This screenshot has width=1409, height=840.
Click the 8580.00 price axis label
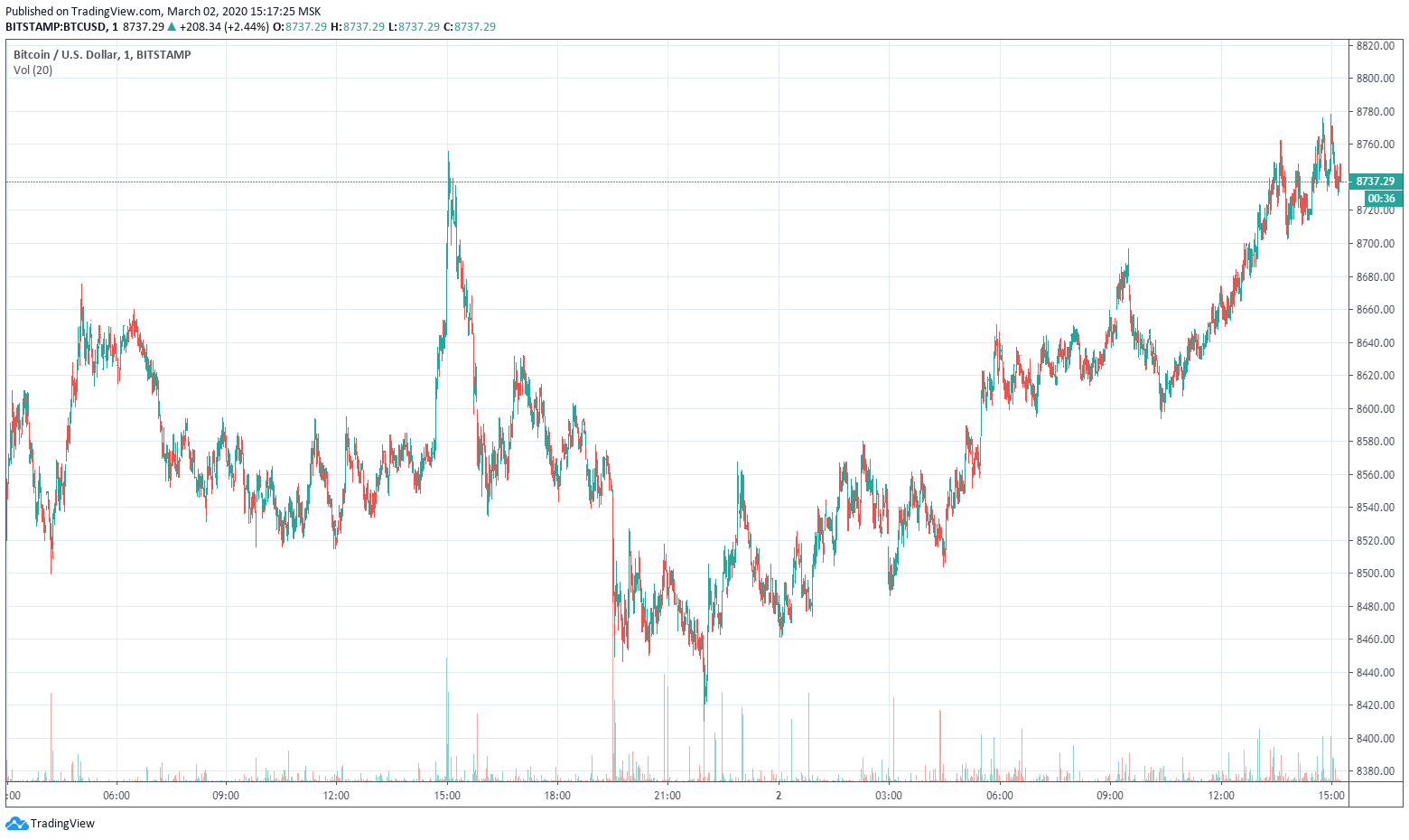tap(1376, 442)
